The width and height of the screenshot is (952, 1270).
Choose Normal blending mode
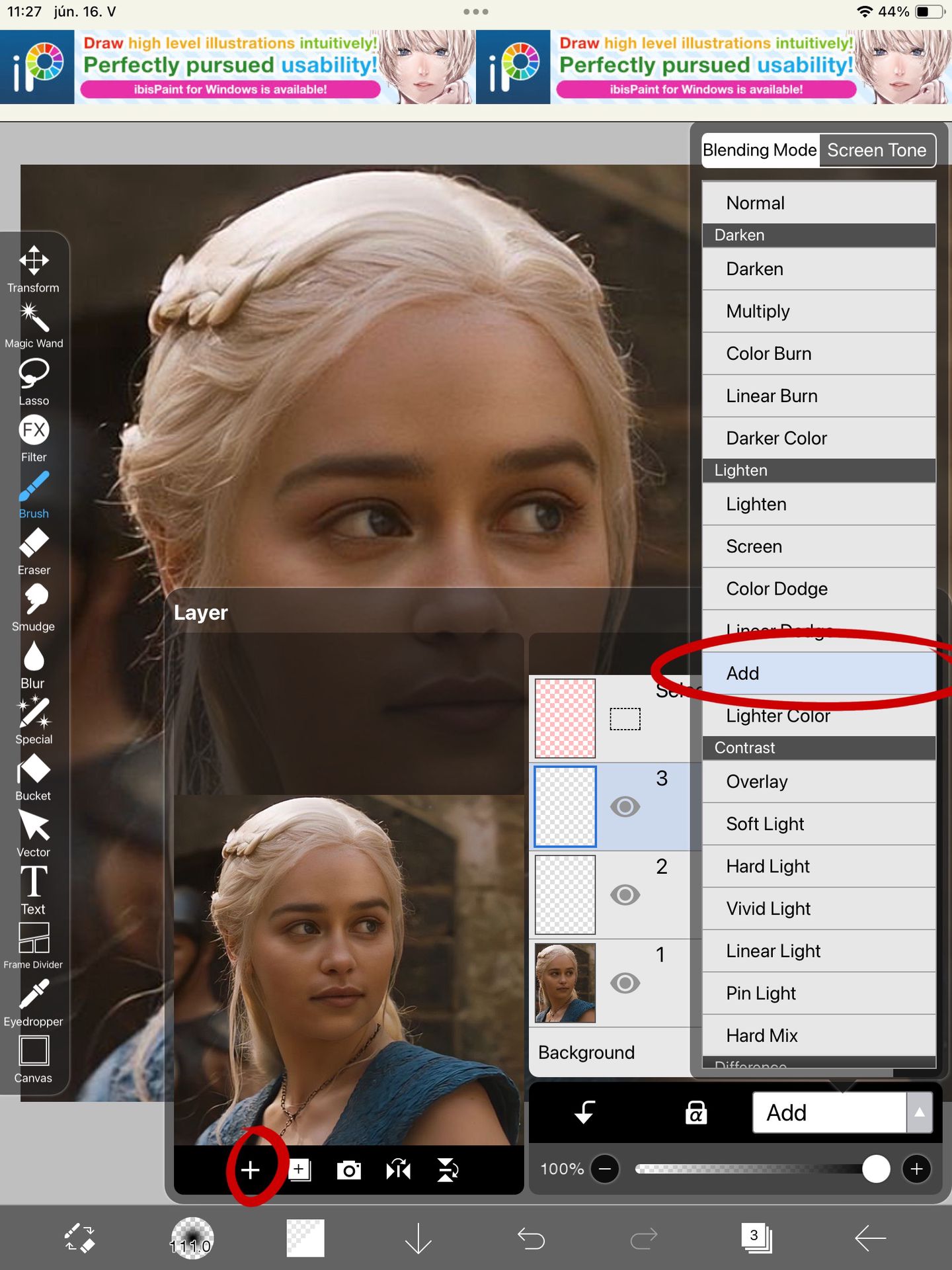[x=819, y=202]
